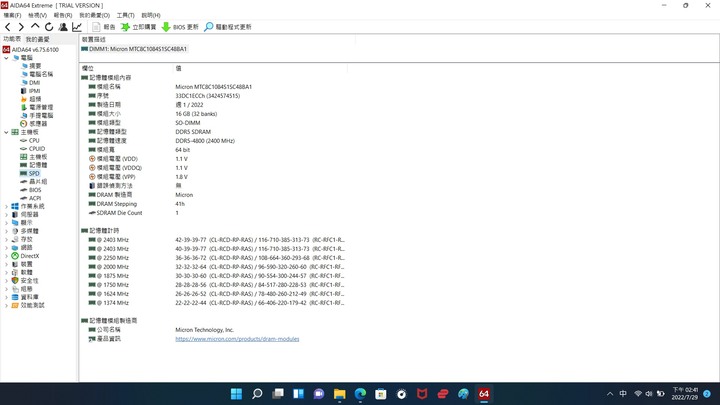Screen dimensions: 720x405
Task: Expand the 裝置 tree node
Action: [6, 264]
